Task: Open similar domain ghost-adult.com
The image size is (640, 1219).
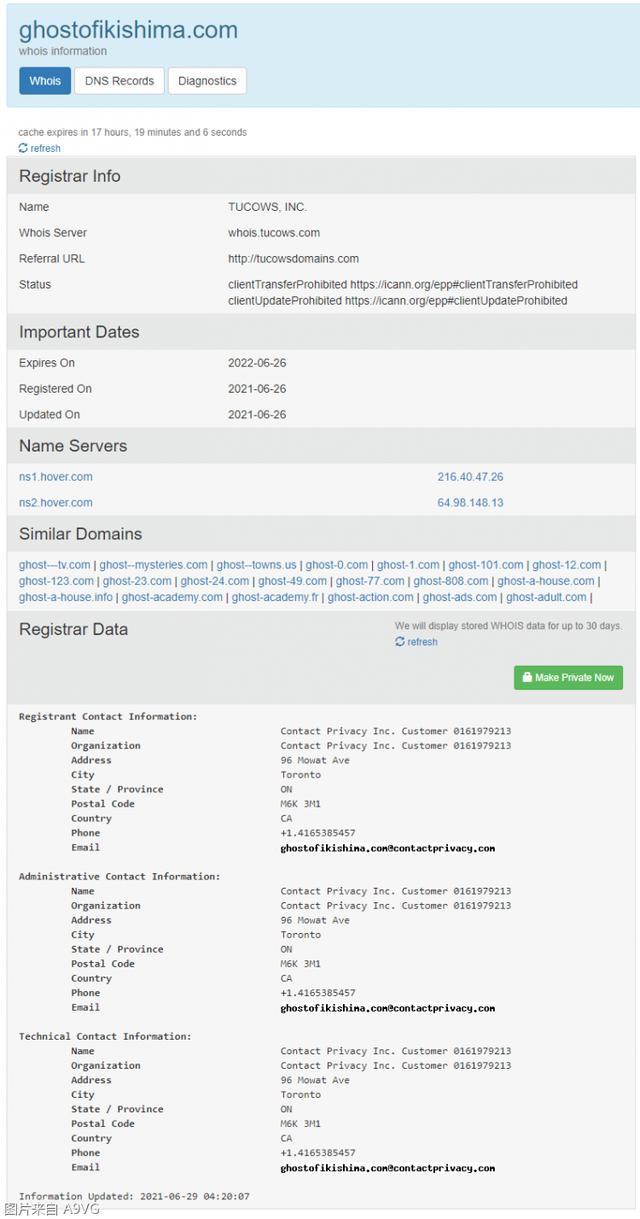Action: tap(546, 597)
